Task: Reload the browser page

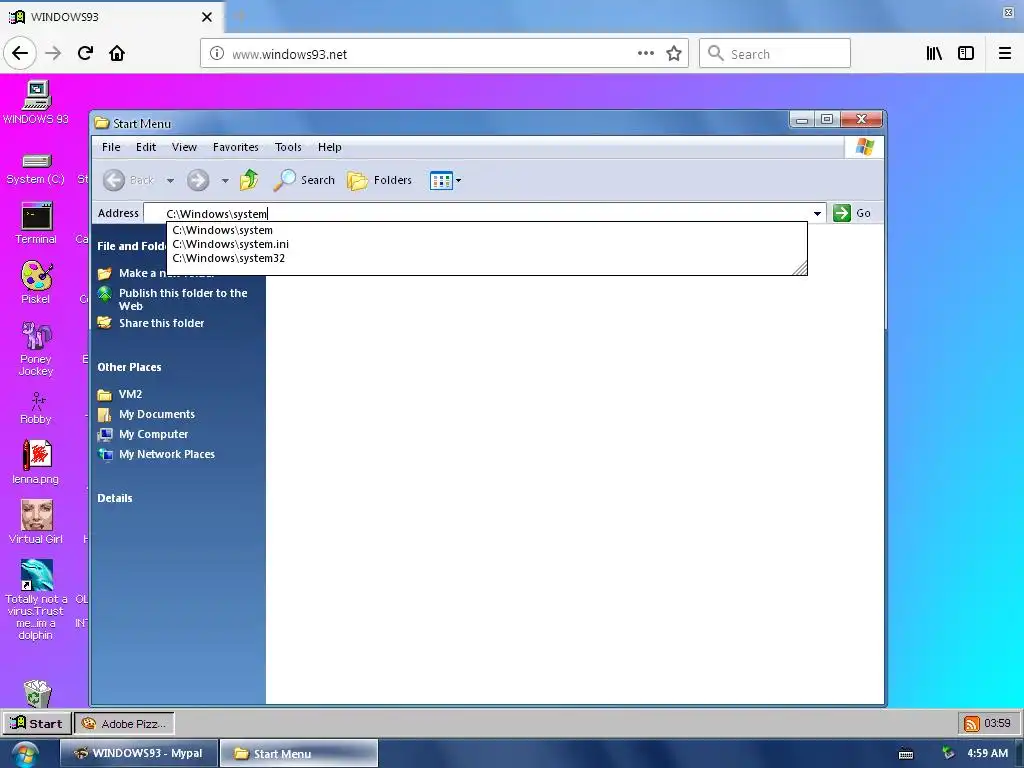Action: tap(85, 53)
